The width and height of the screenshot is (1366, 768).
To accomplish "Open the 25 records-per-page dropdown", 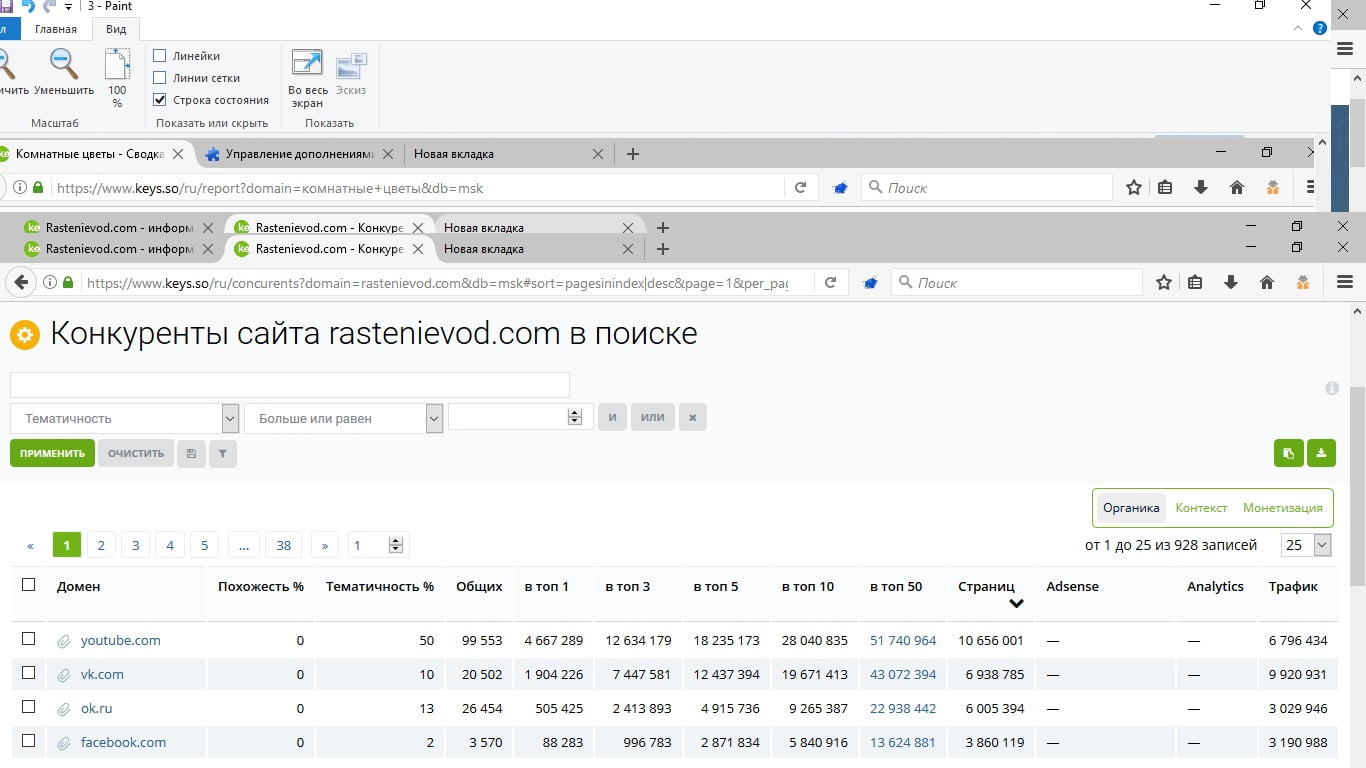I will click(x=1307, y=545).
